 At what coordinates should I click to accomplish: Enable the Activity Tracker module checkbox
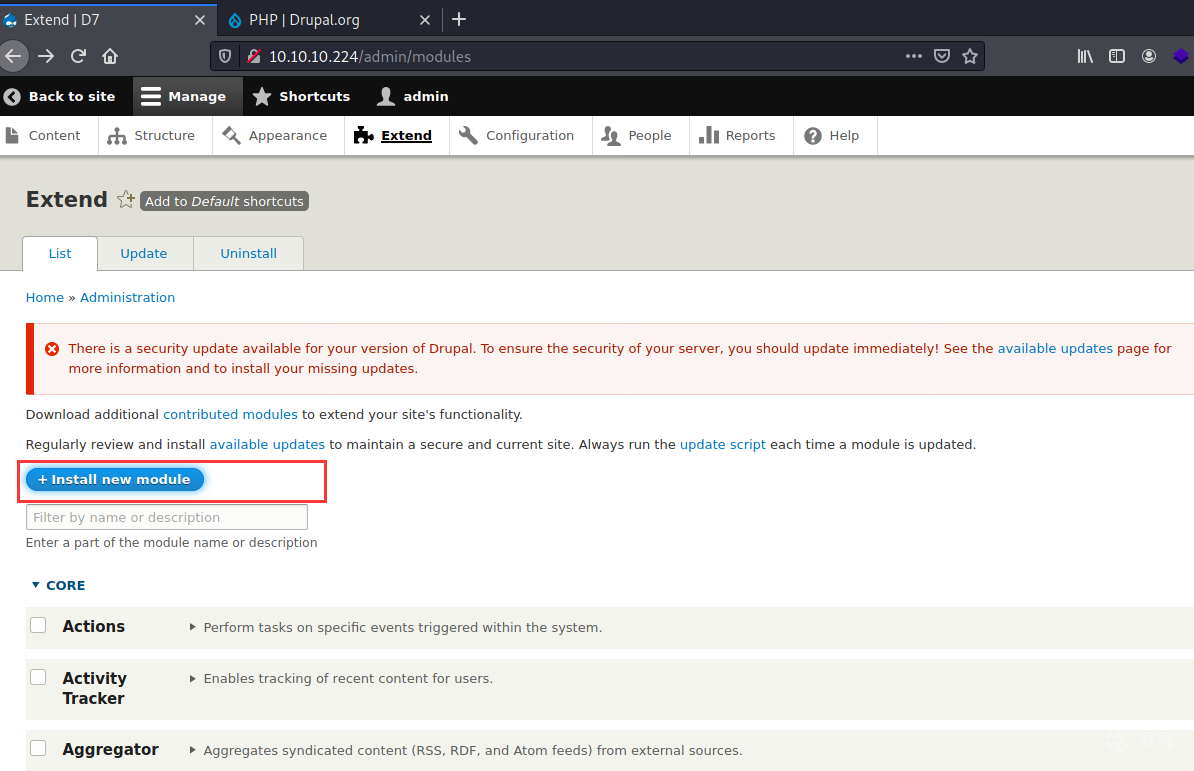coord(38,677)
